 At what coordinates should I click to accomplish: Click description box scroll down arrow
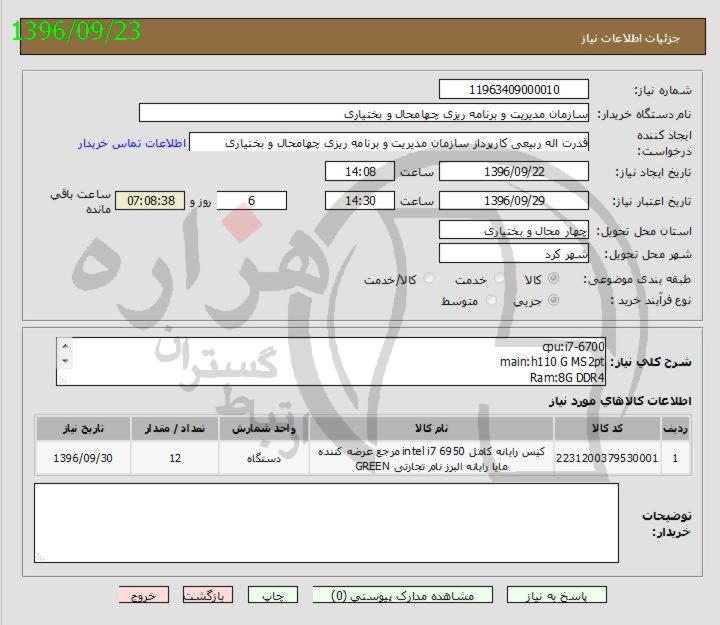65,361
